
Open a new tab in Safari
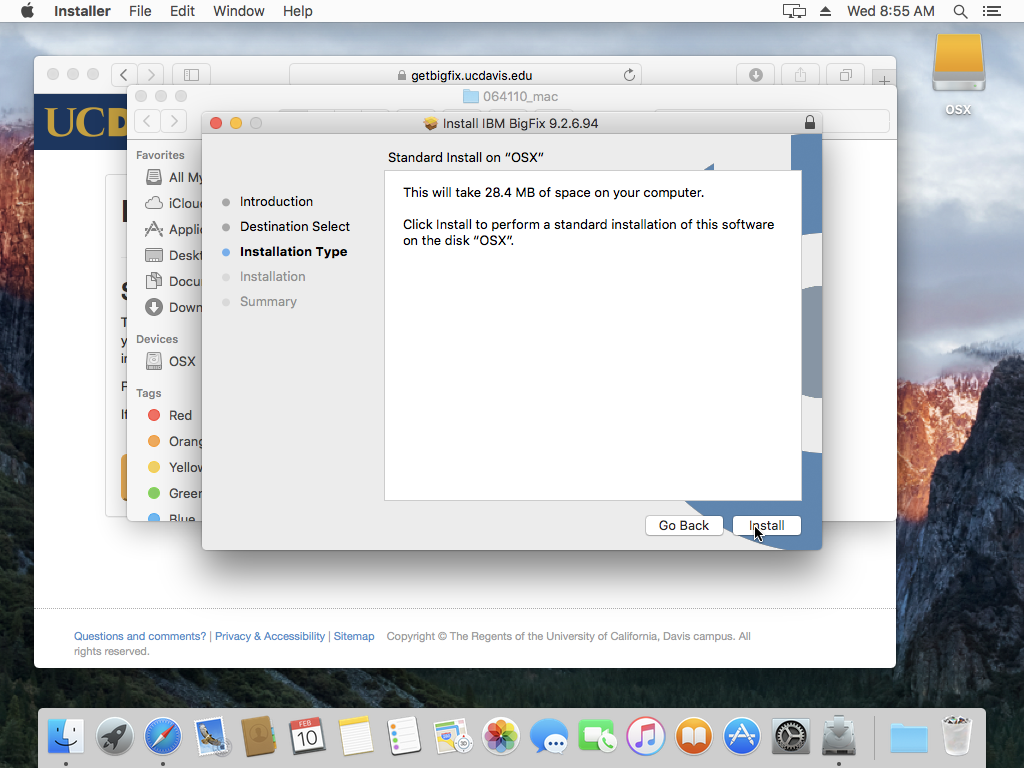point(884,80)
